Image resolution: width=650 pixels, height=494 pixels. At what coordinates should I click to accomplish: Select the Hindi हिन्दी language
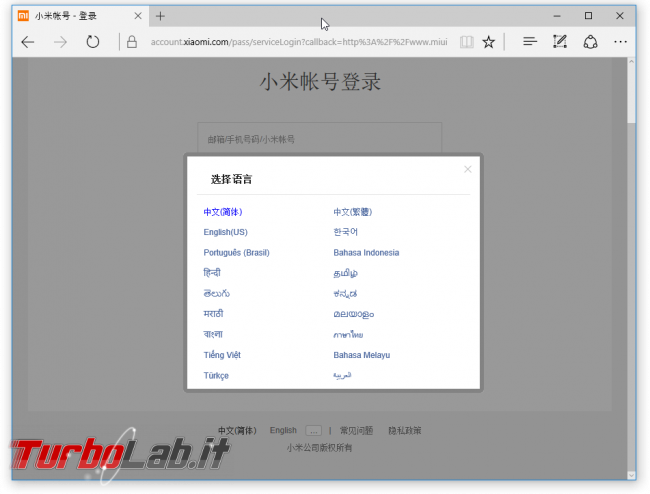(x=212, y=273)
